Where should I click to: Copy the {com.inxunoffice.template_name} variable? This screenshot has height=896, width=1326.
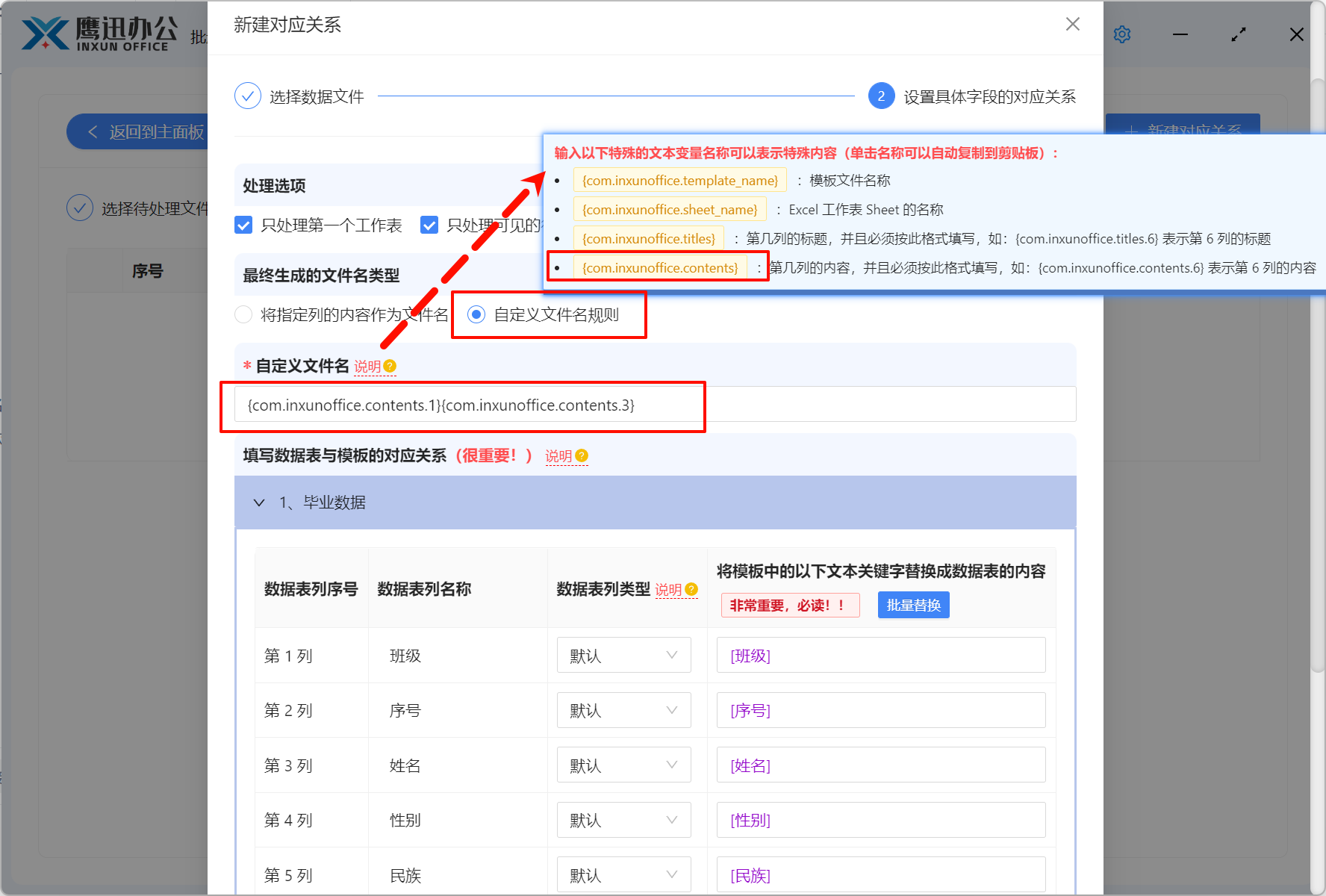pyautogui.click(x=679, y=180)
